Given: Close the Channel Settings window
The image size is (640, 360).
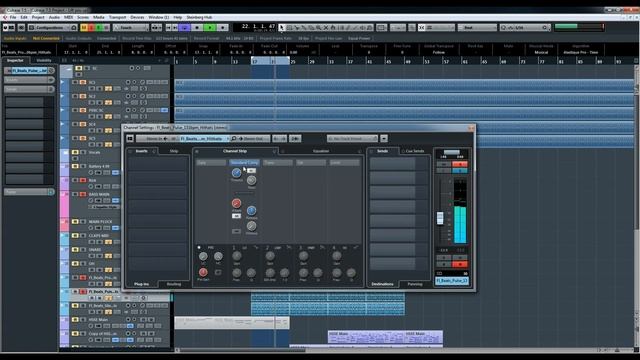Looking at the screenshot, I should tap(471, 128).
